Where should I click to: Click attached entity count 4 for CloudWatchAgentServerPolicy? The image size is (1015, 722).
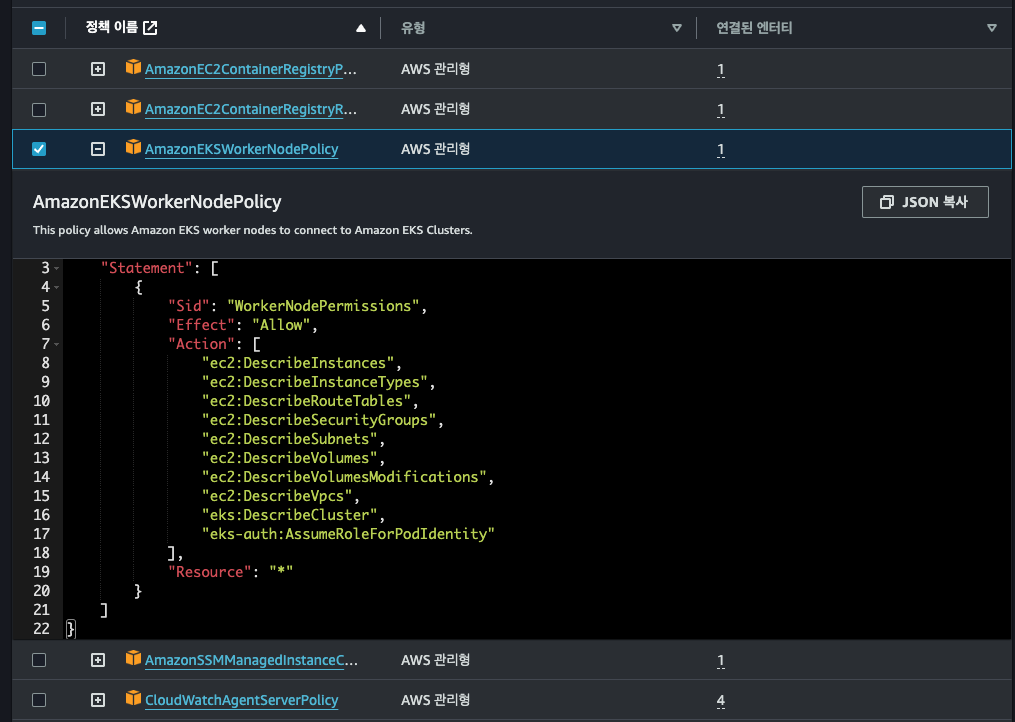(x=720, y=701)
